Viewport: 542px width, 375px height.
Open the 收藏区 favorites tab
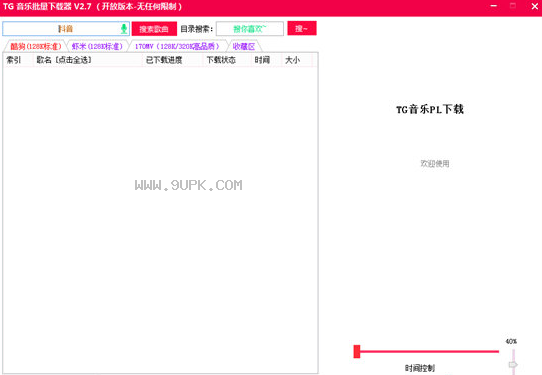(244, 46)
